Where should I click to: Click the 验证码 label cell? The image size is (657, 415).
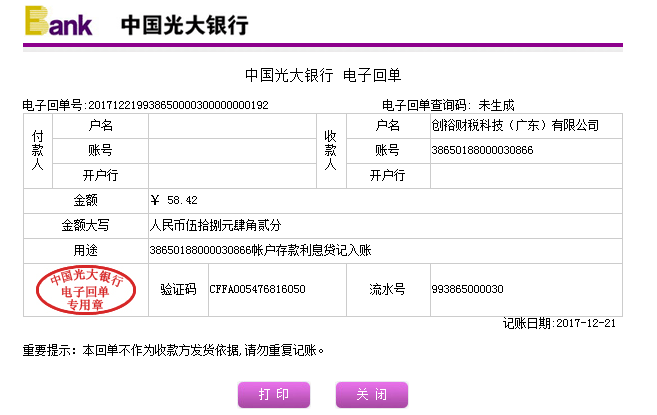pos(178,290)
